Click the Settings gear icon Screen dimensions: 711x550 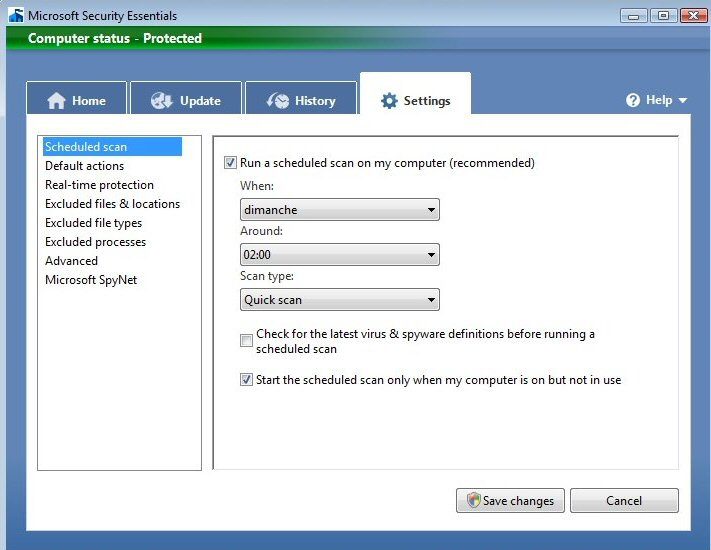click(x=389, y=101)
